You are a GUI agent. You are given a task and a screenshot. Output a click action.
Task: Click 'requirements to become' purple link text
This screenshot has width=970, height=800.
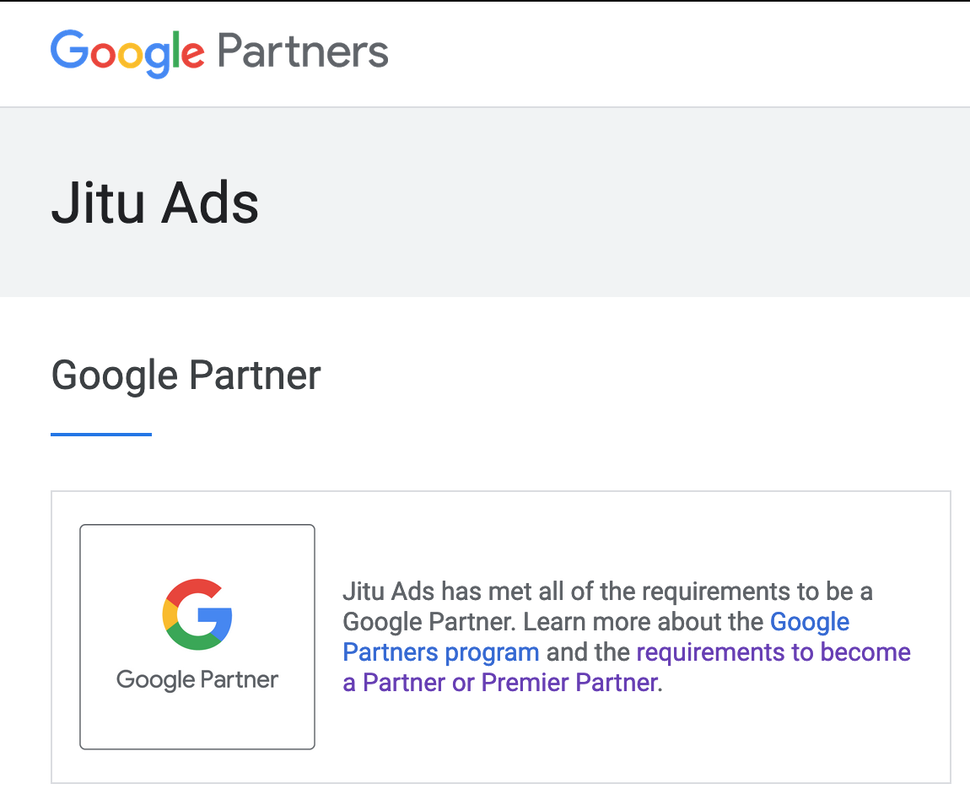tap(773, 653)
